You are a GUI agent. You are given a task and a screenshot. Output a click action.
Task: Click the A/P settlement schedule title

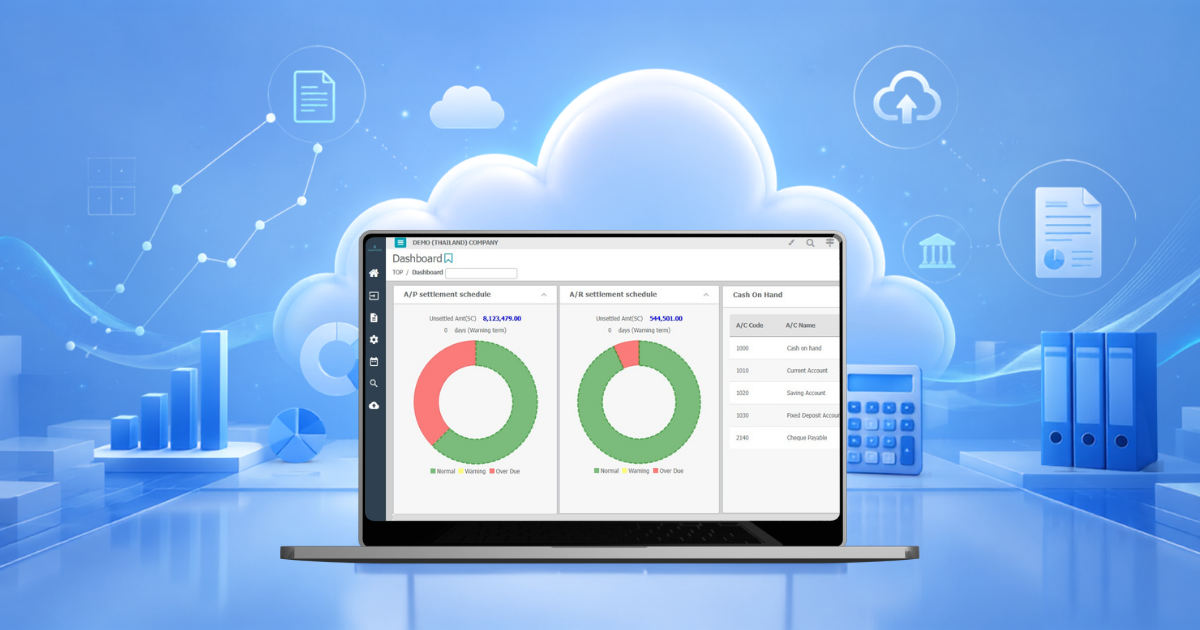(447, 295)
